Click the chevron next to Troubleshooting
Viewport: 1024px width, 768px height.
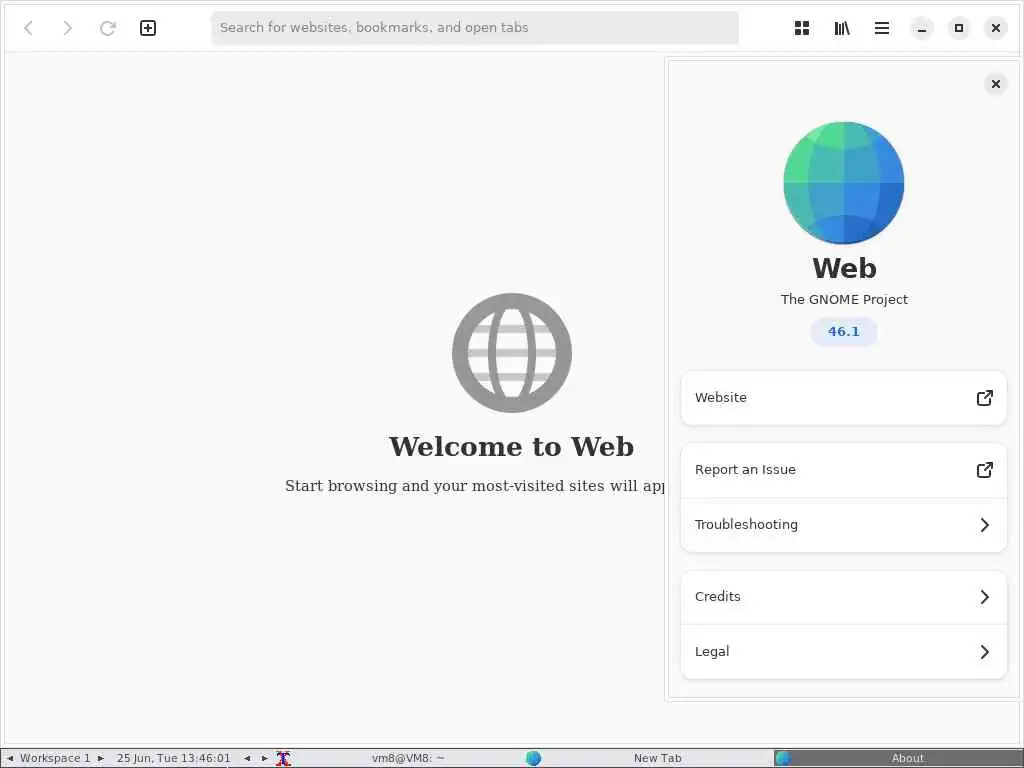(985, 525)
